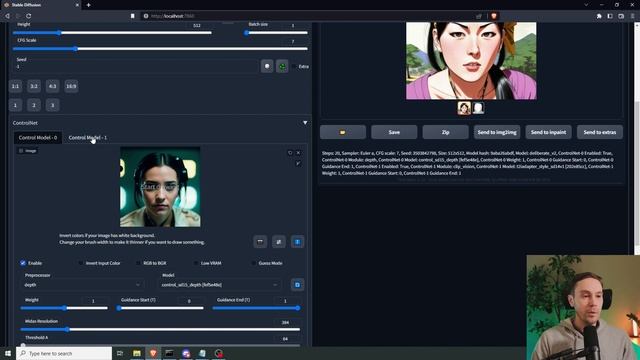Click the dice random seed button
The image size is (640, 360).
[267, 66]
